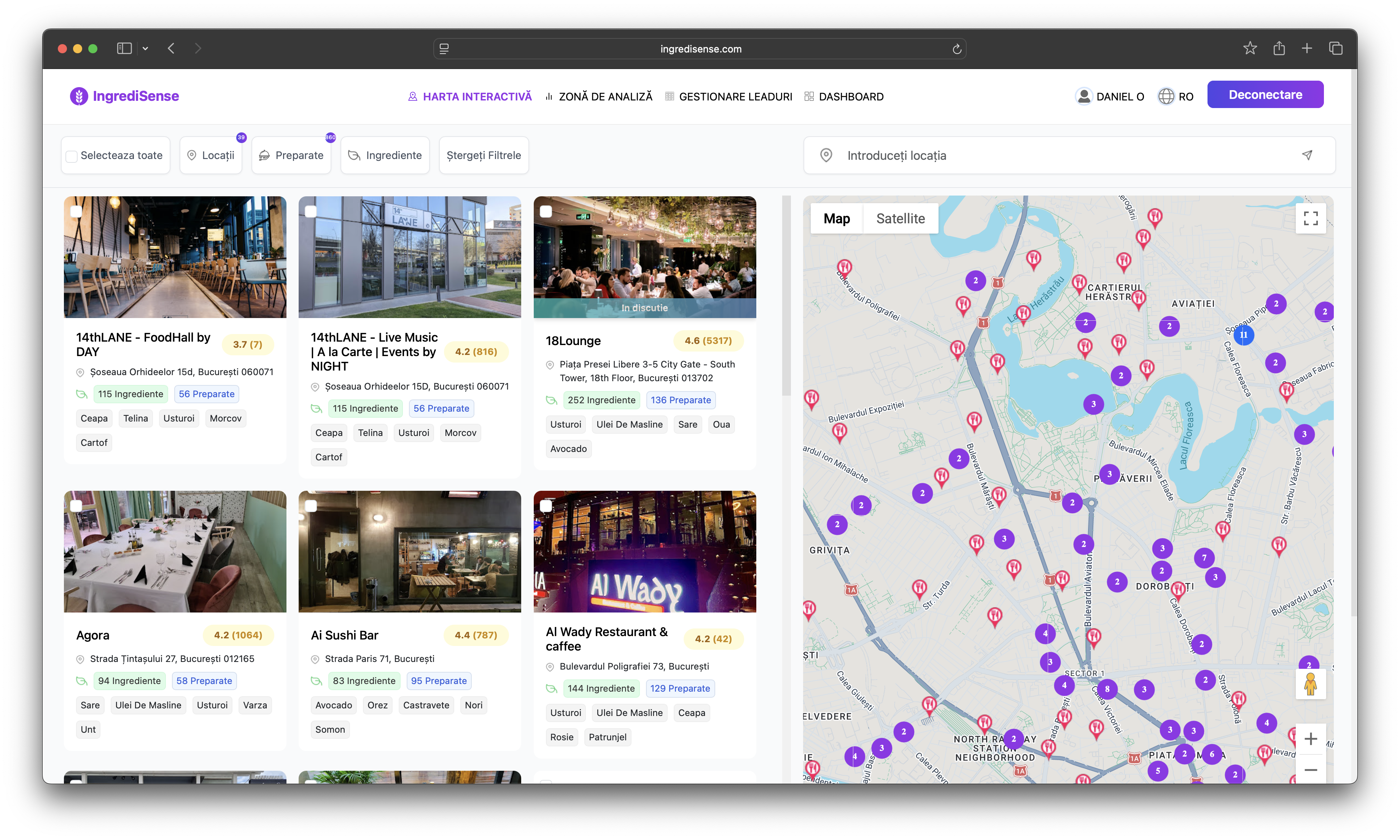Click the page settings icon in address bar
The image size is (1400, 840).
(x=444, y=49)
